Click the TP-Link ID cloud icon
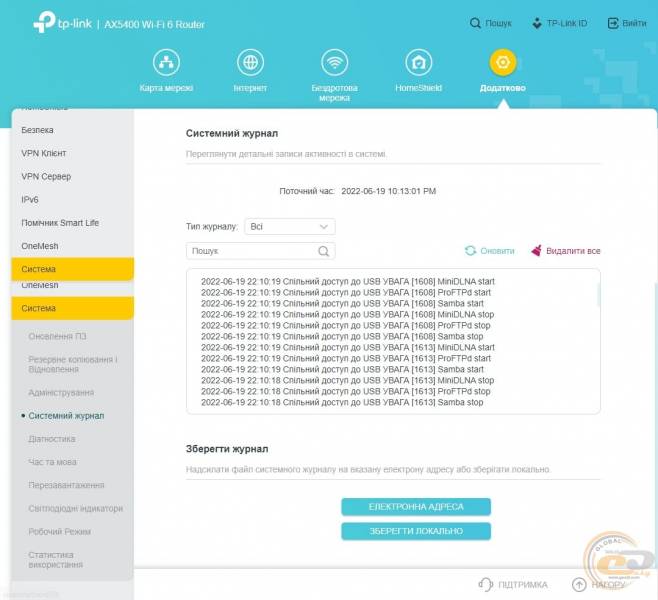The height and width of the screenshot is (600, 658). click(x=537, y=23)
